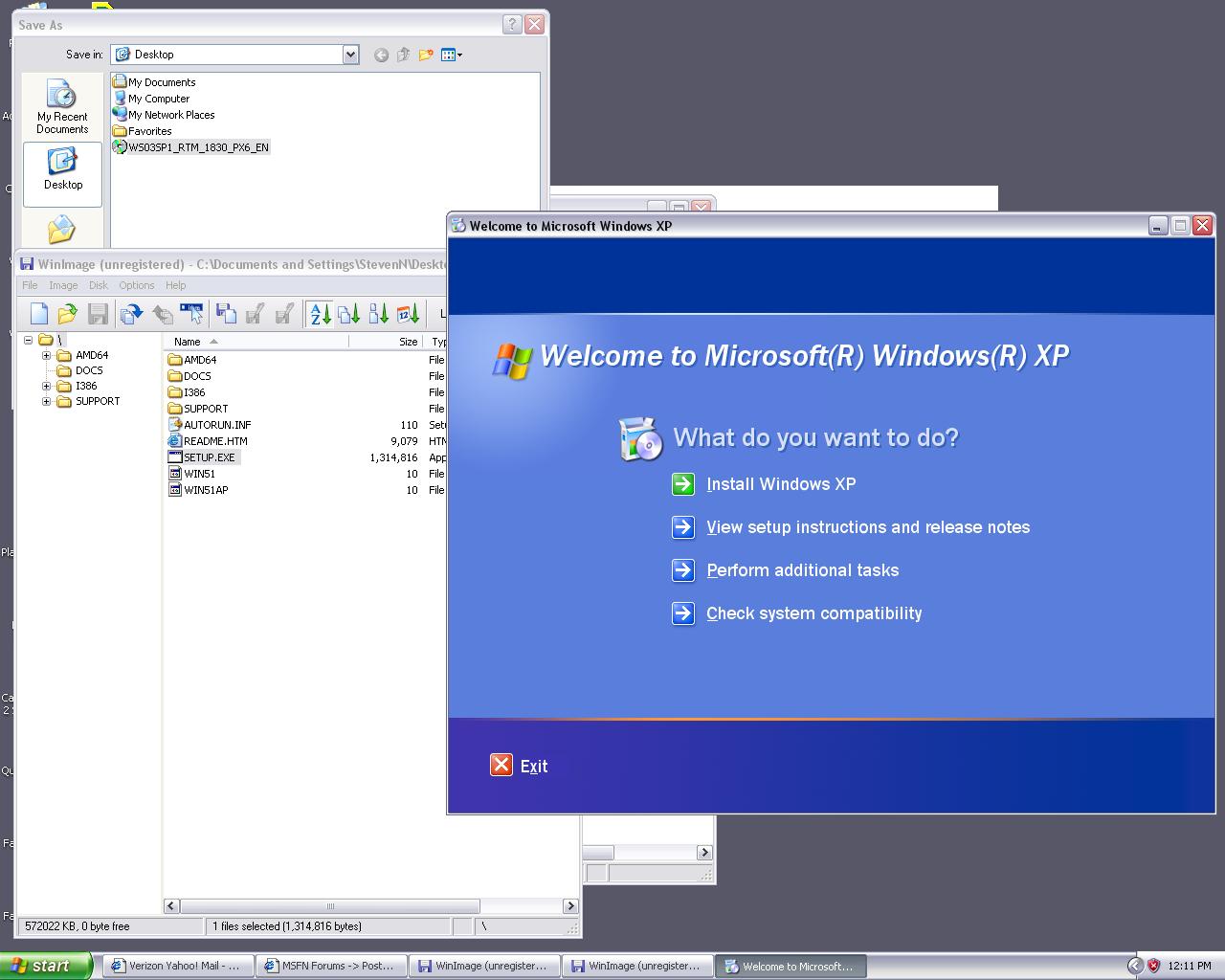Click Select image cursor icon in WinImage

(191, 313)
